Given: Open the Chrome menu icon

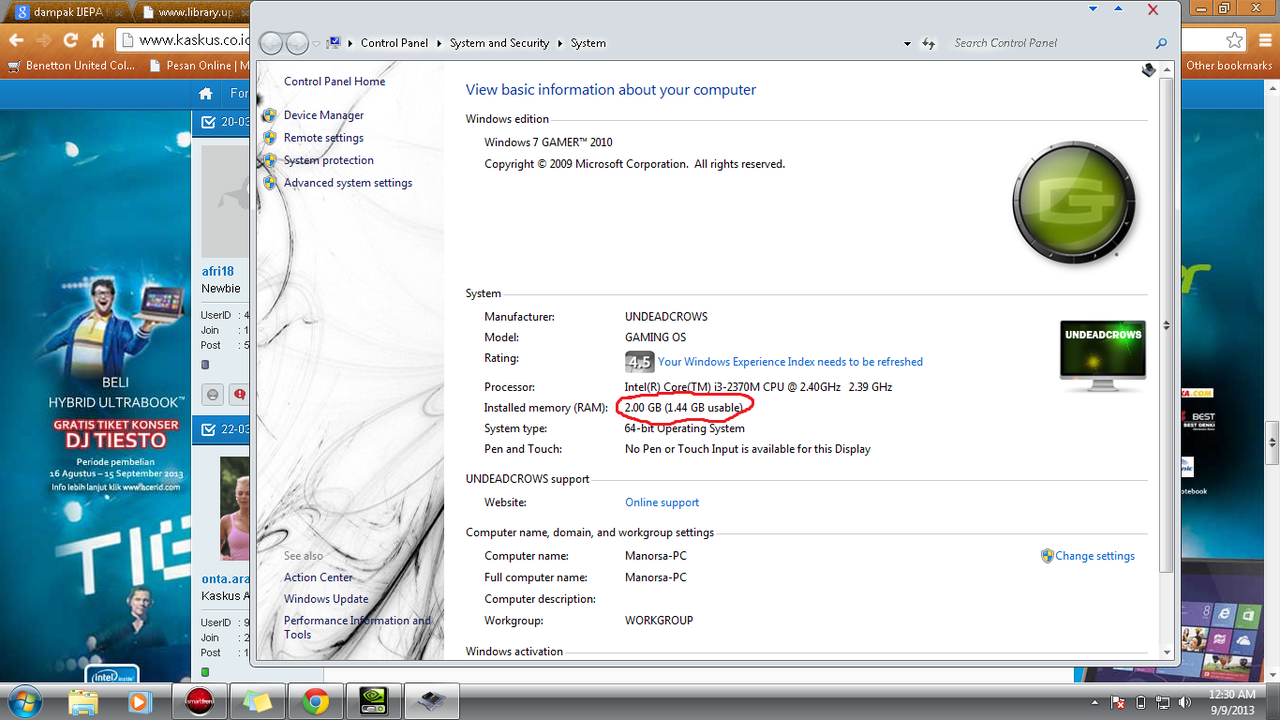Looking at the screenshot, I should pyautogui.click(x=1263, y=41).
